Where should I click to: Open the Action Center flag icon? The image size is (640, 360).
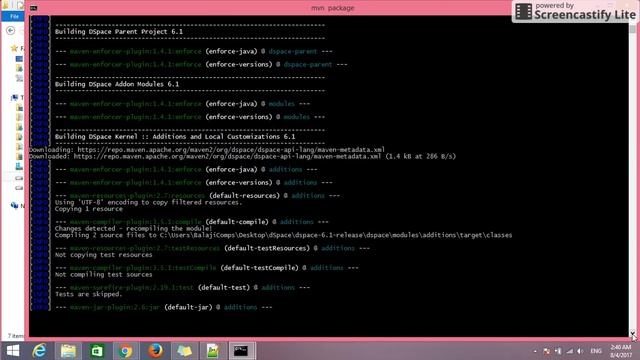[547, 351]
